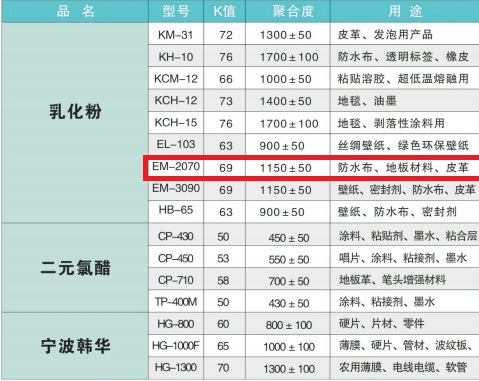Click polymerization value 430±50
This screenshot has height=381, width=479.
point(289,303)
